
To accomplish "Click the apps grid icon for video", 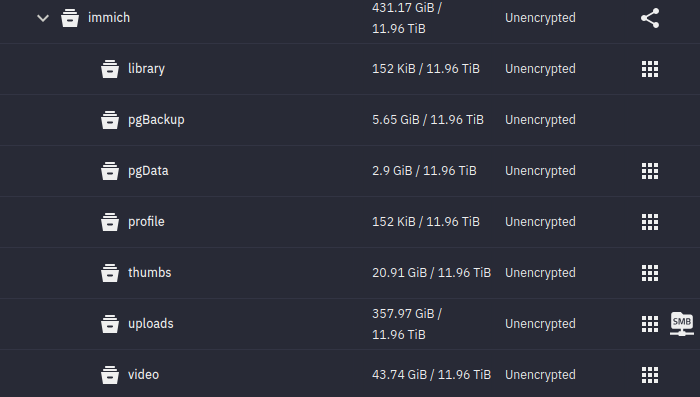I will click(650, 375).
